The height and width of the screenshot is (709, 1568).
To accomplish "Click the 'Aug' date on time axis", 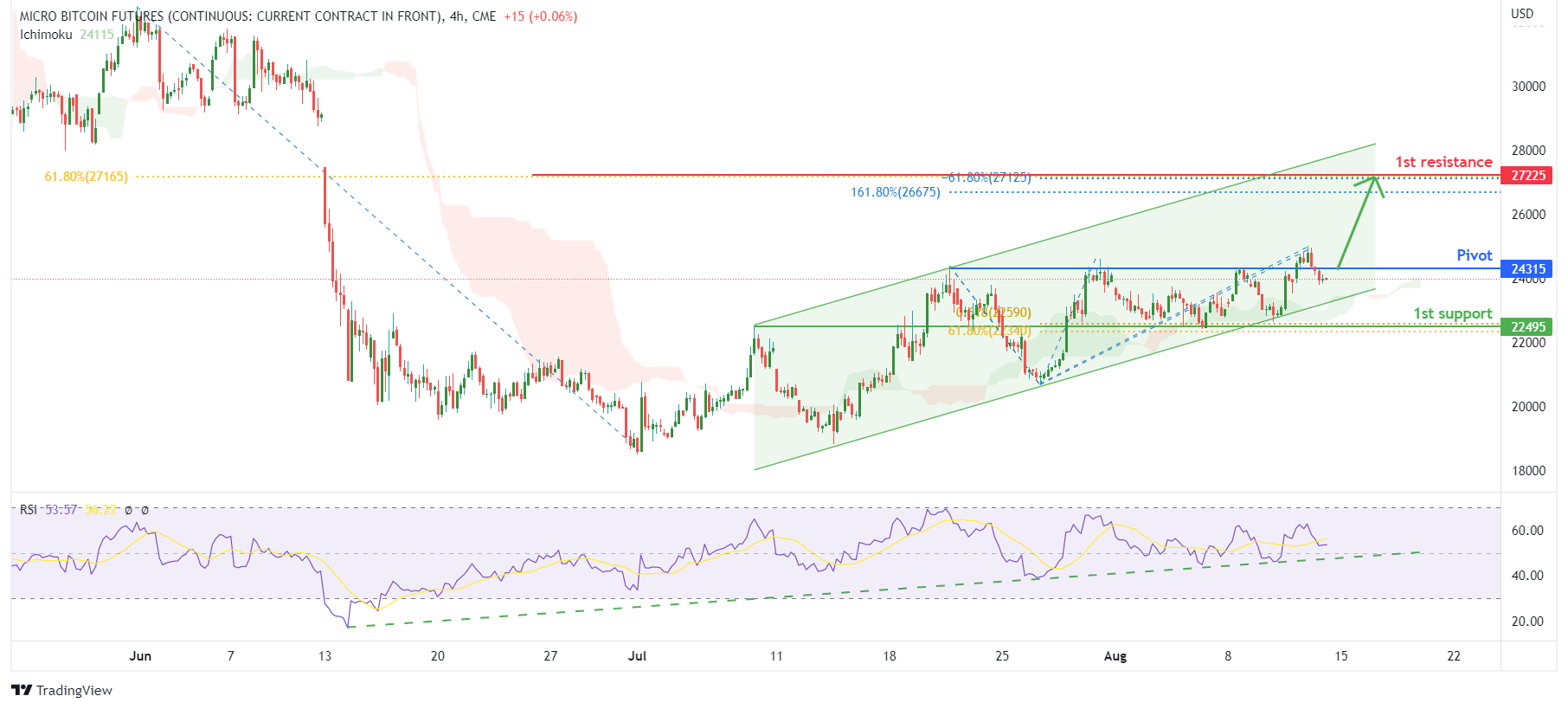I will (x=1115, y=656).
